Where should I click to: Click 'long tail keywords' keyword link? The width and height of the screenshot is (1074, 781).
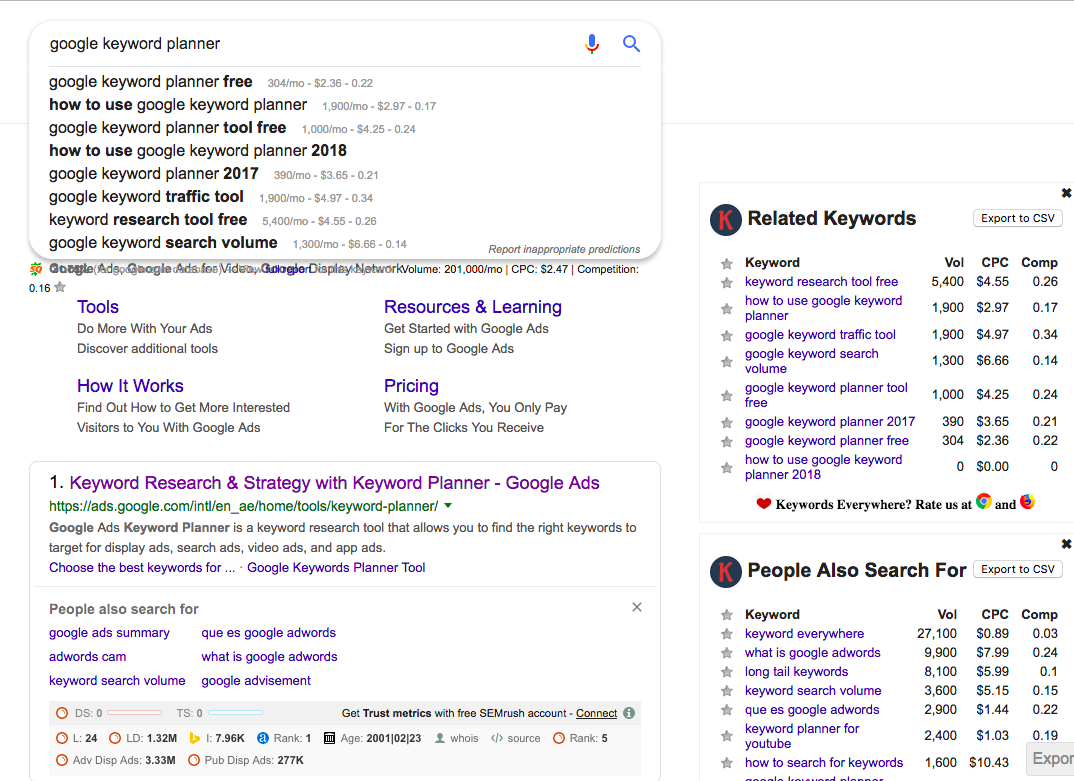click(796, 672)
